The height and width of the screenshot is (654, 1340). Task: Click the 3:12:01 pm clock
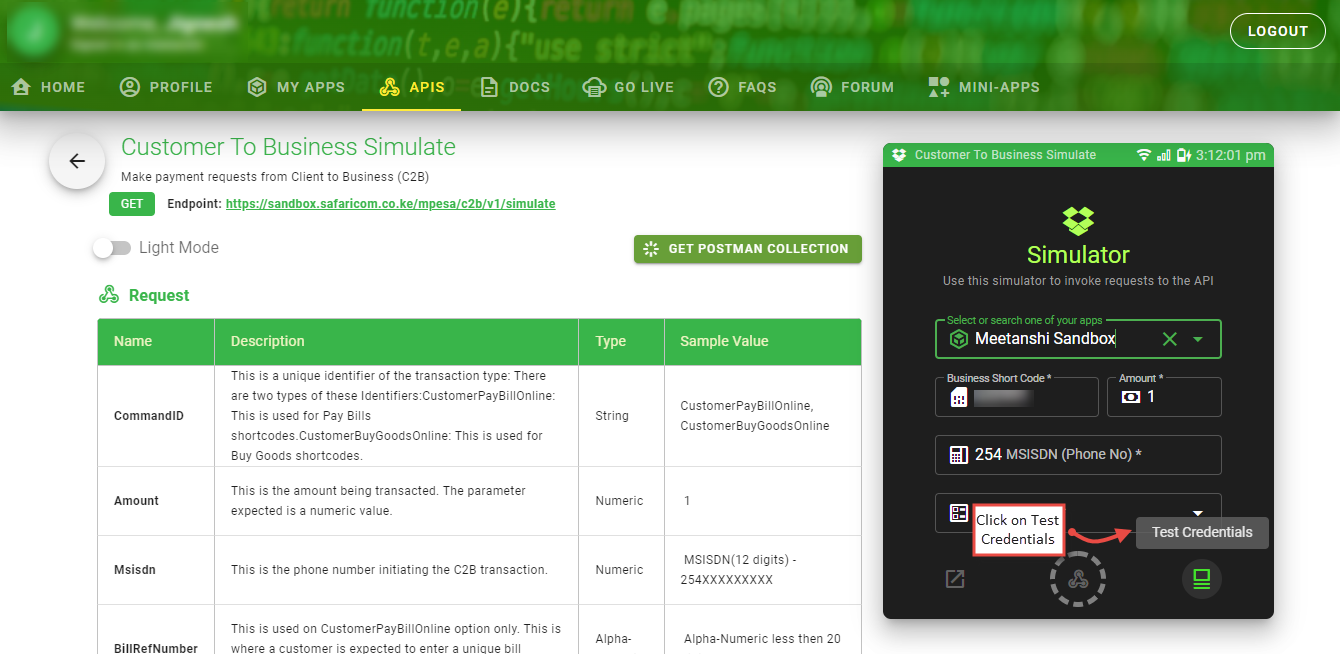tap(1231, 155)
